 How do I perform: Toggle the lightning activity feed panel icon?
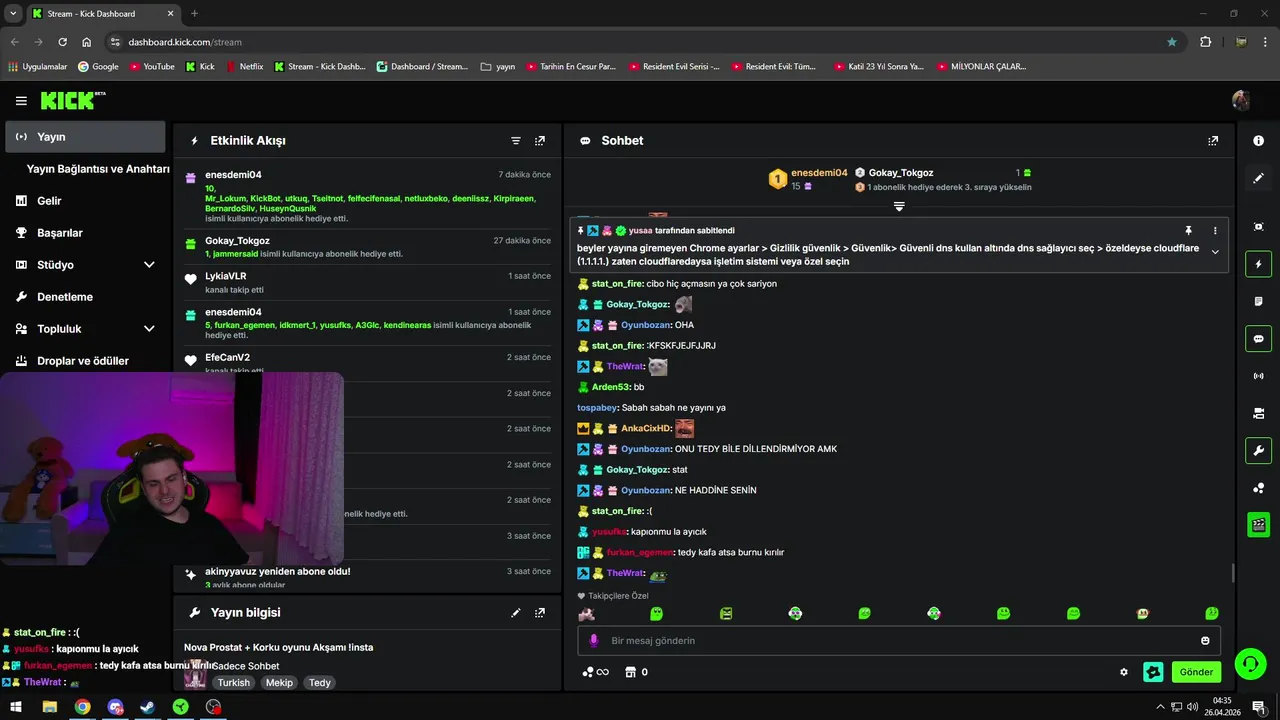tap(1258, 265)
